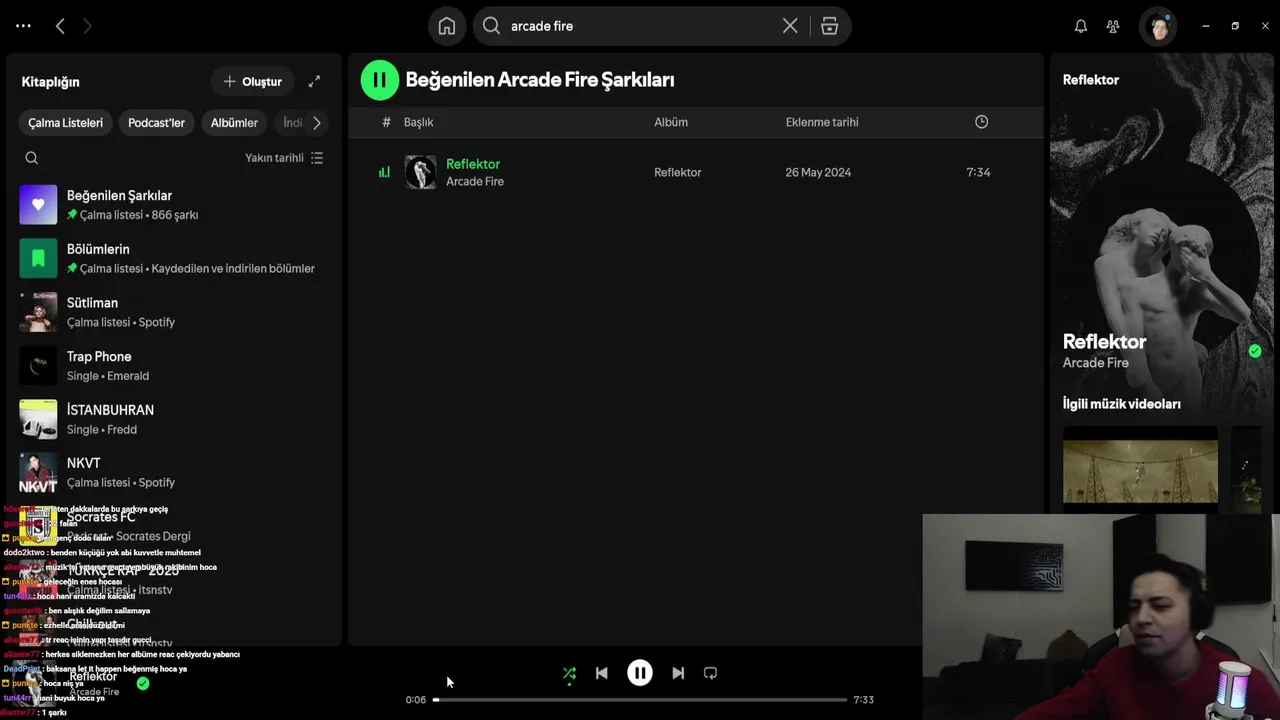Viewport: 1280px width, 720px height.
Task: Toggle shuffle playback
Action: click(569, 673)
